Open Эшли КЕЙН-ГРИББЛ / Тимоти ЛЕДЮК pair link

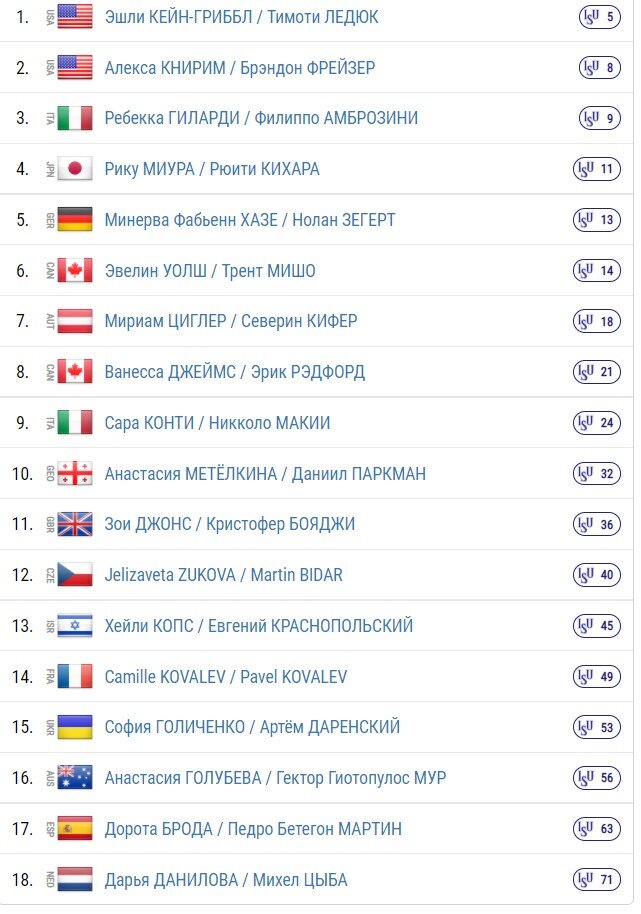click(241, 17)
